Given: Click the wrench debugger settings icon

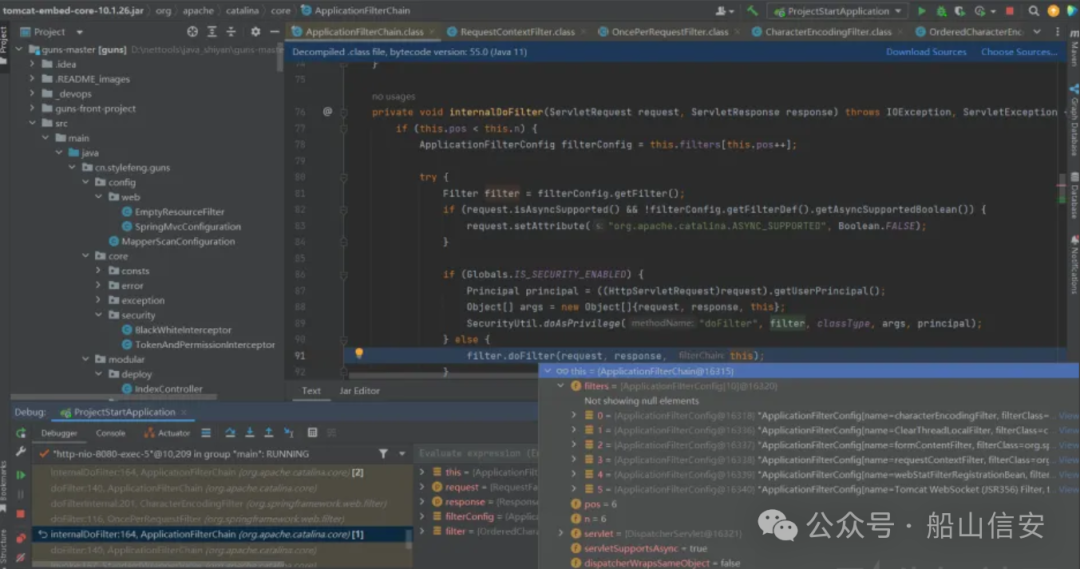Looking at the screenshot, I should tap(21, 453).
